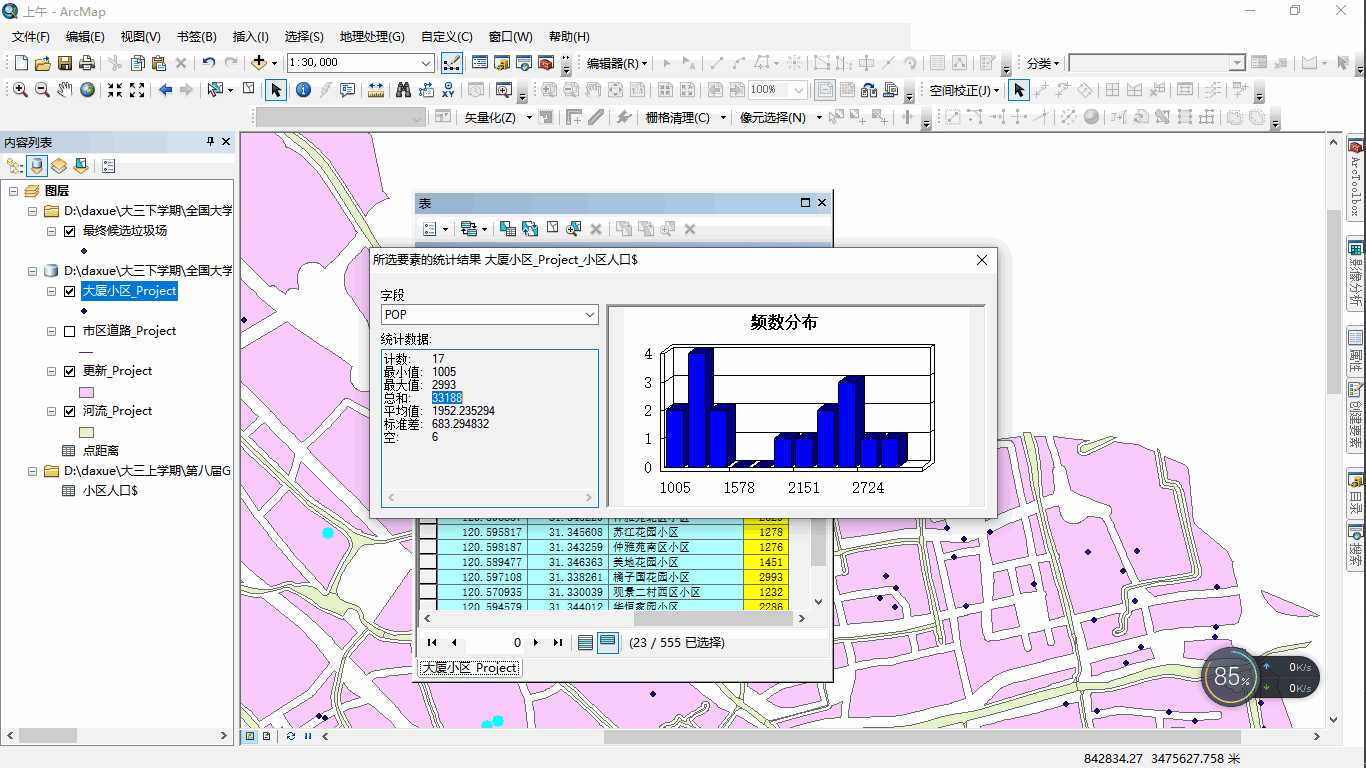
Task: Go to first record in table
Action: (x=432, y=643)
